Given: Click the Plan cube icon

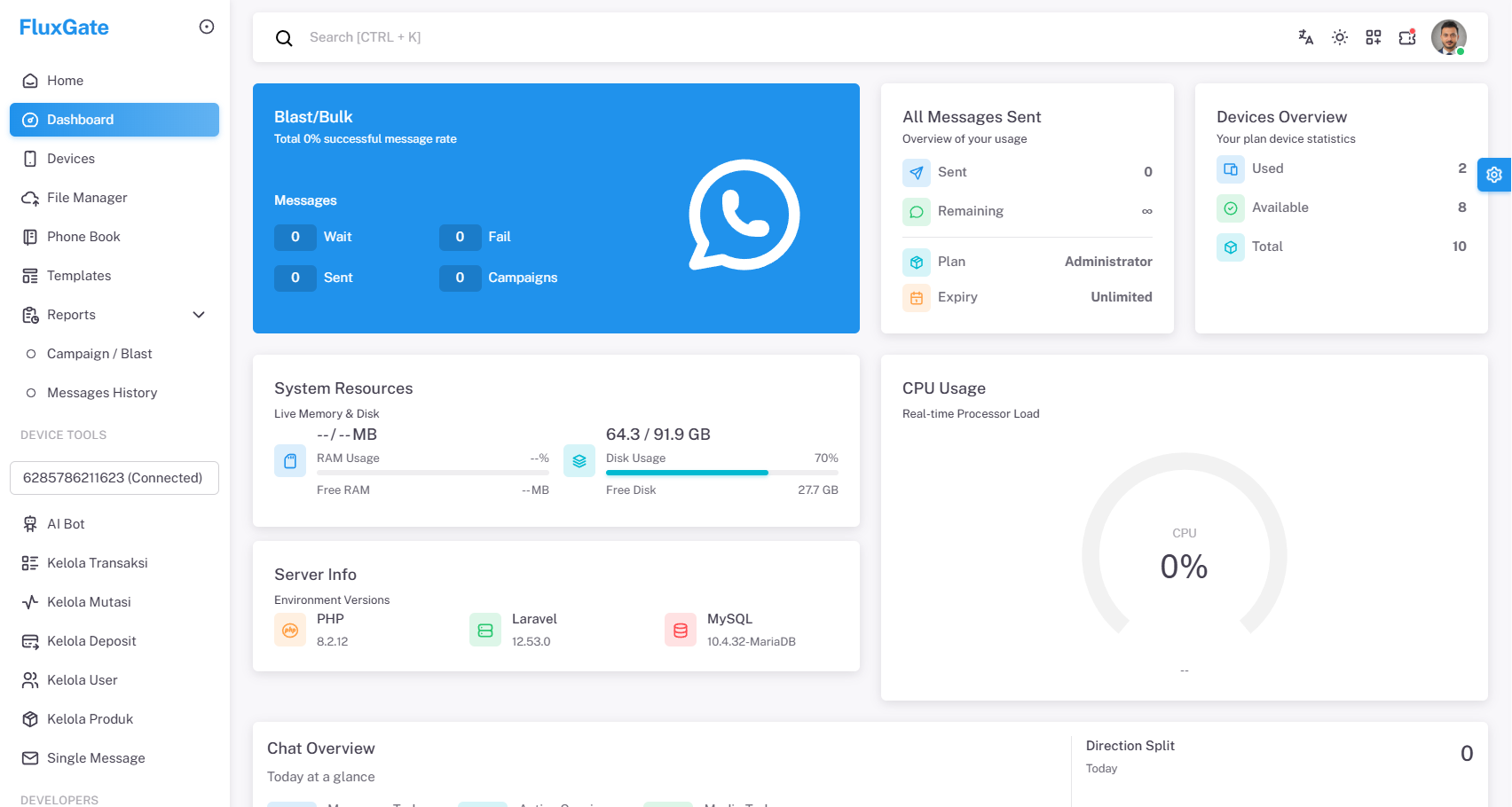Looking at the screenshot, I should point(917,262).
